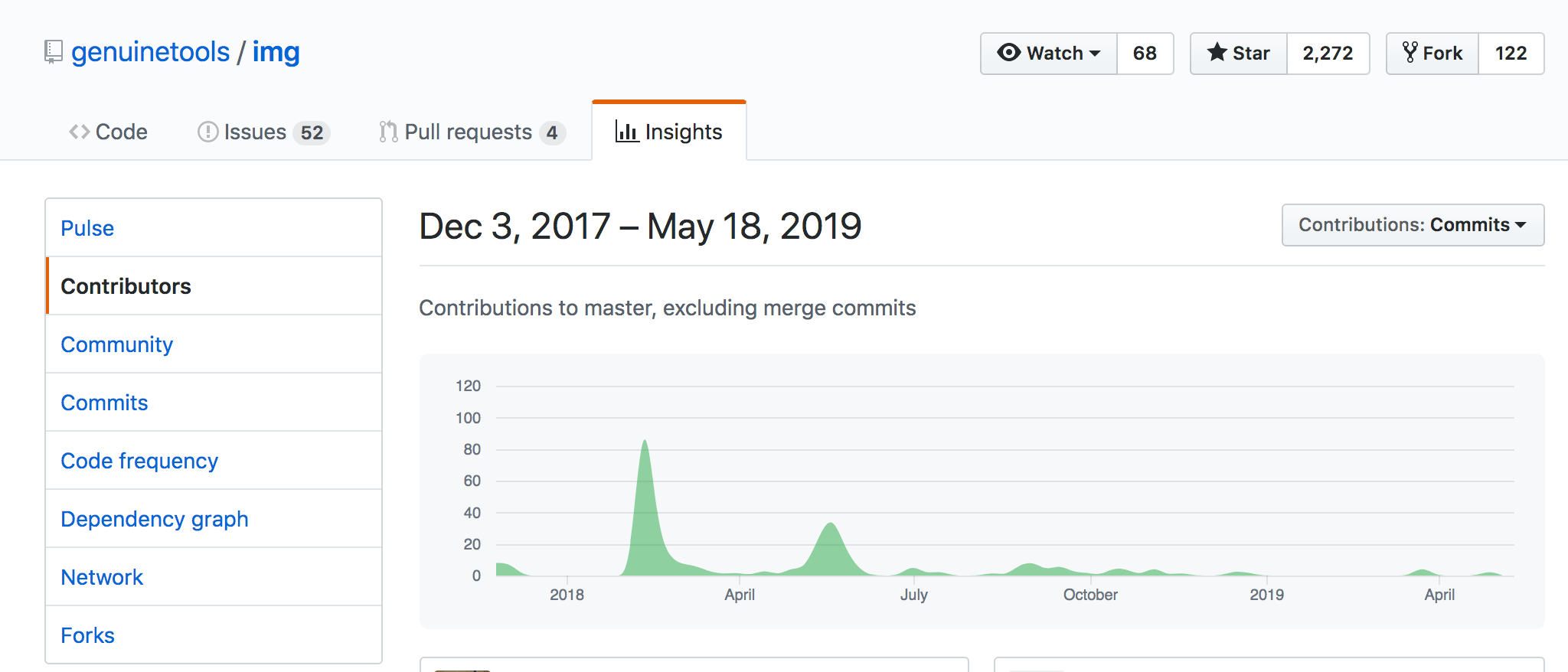Select Pulse in the Insights sidebar
Viewport: 1568px width, 672px height.
click(x=87, y=228)
